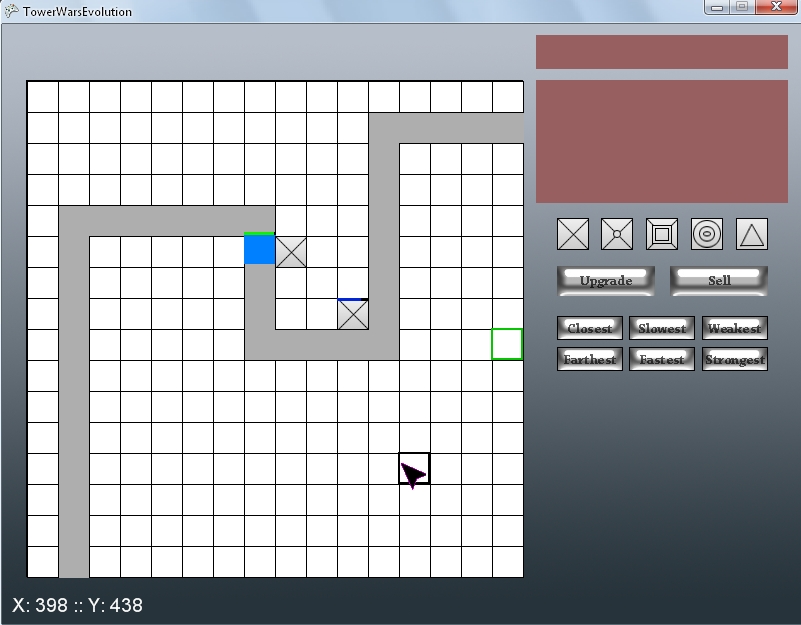This screenshot has height=625, width=801.
Task: Select the plain X tower icon
Action: pyautogui.click(x=573, y=234)
